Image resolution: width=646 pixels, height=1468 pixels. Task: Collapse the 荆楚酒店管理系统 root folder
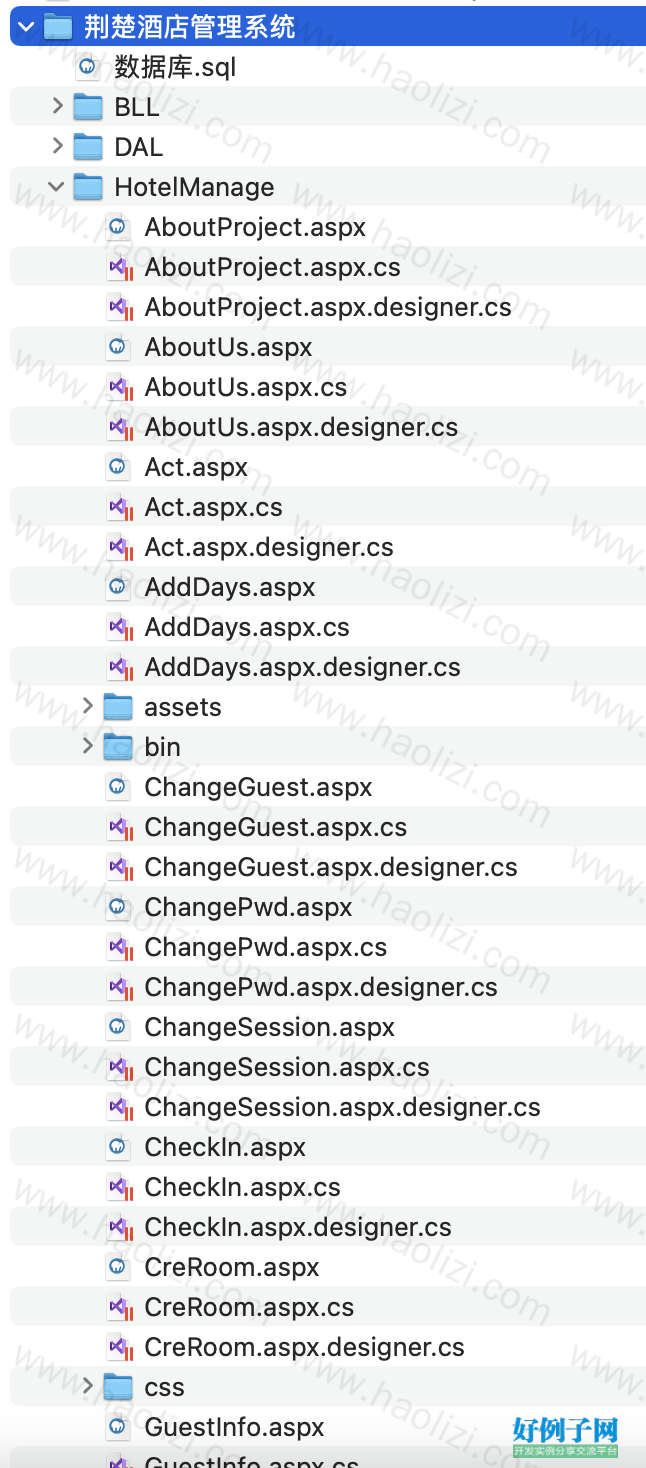[26, 27]
